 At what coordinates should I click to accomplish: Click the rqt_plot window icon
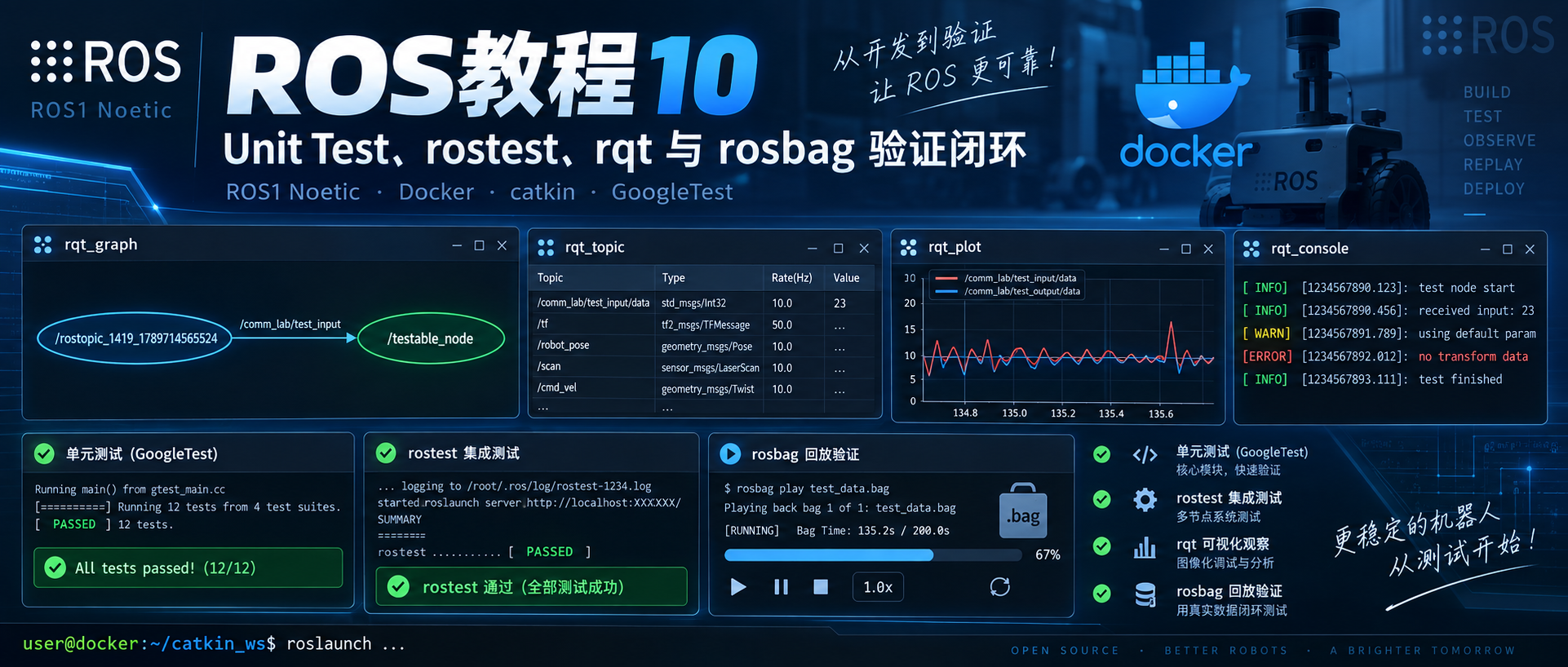coord(909,247)
